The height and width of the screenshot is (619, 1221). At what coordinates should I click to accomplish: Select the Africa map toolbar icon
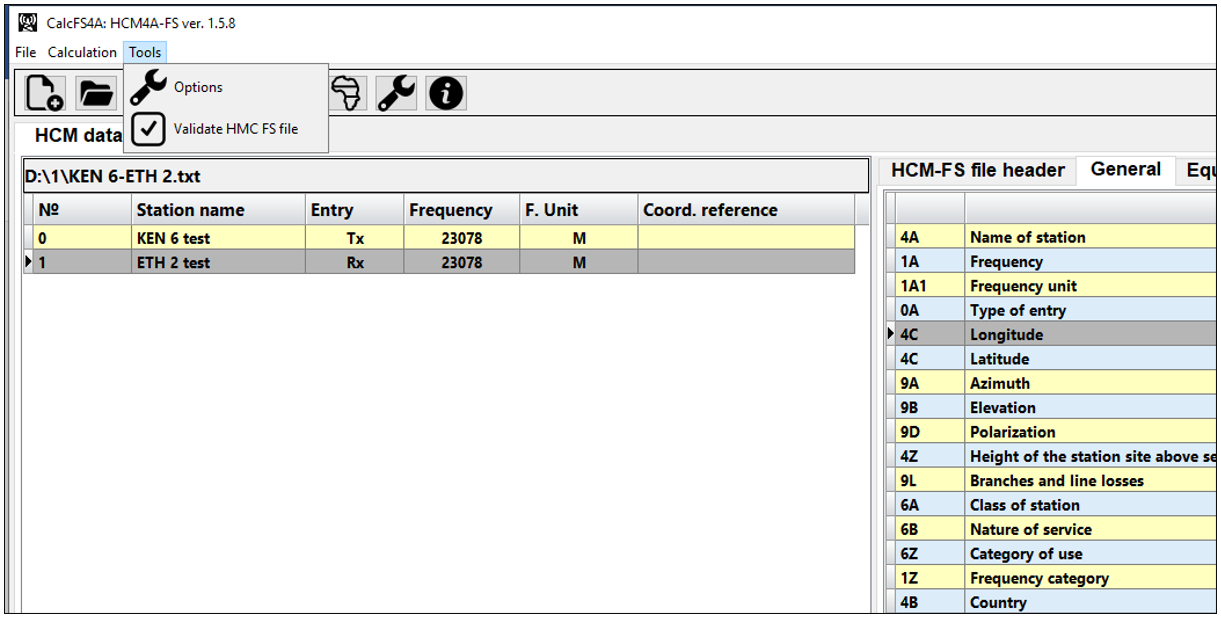pos(345,92)
